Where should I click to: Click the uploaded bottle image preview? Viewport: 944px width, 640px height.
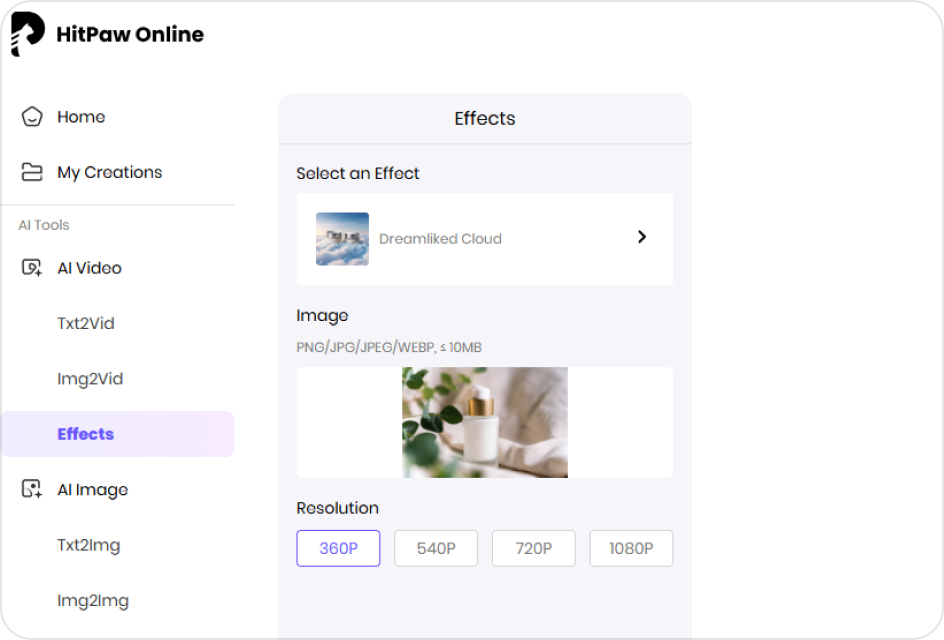[485, 422]
